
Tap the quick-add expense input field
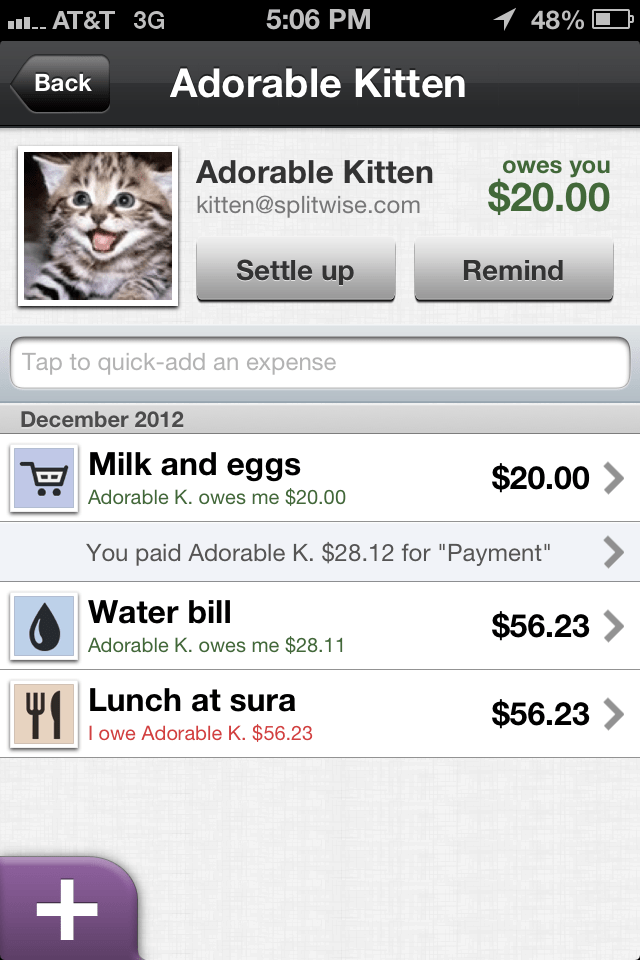pyautogui.click(x=320, y=362)
